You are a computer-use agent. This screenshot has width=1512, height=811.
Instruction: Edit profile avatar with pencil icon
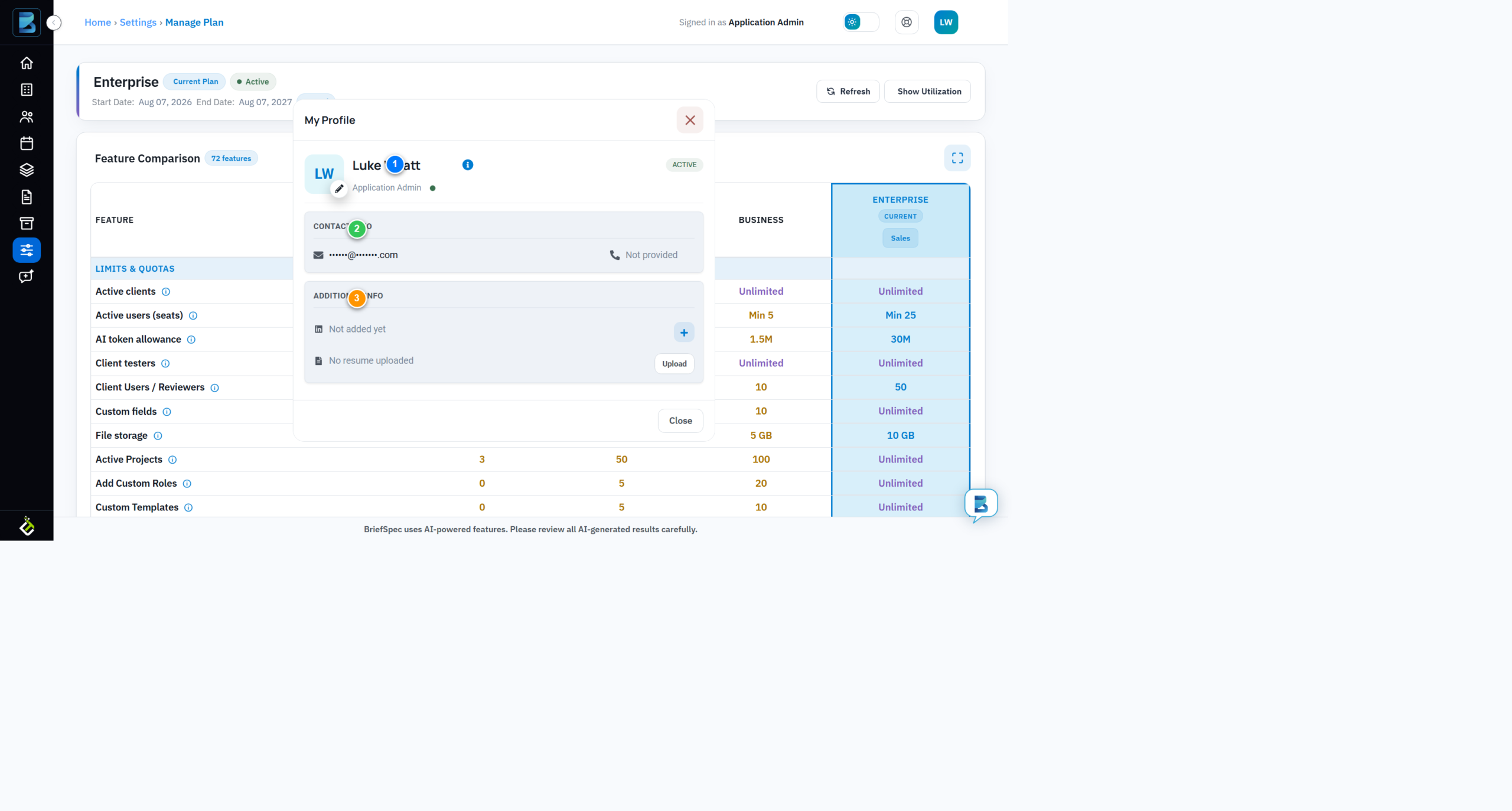[339, 189]
